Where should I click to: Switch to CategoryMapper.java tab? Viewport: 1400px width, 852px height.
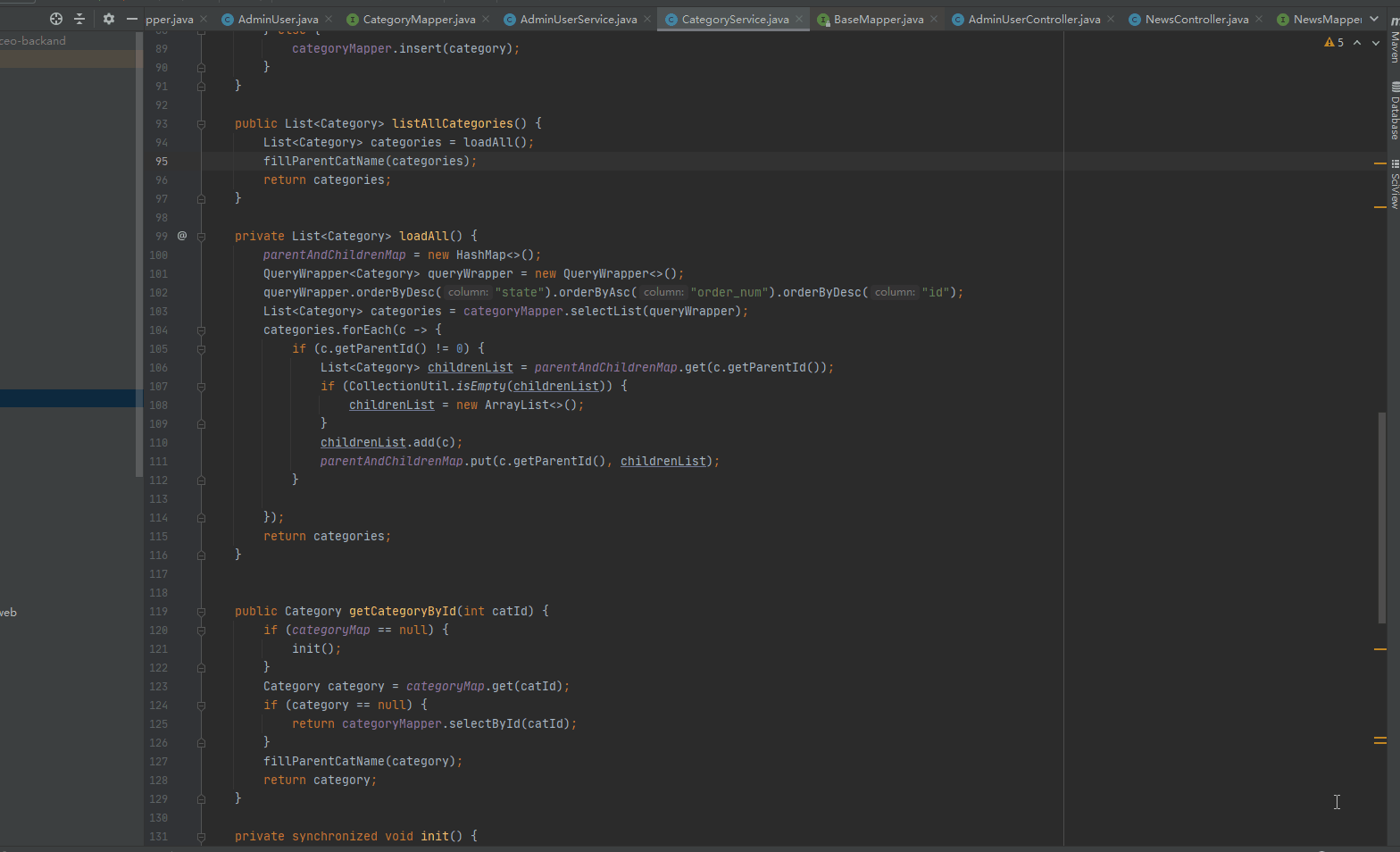click(x=419, y=19)
